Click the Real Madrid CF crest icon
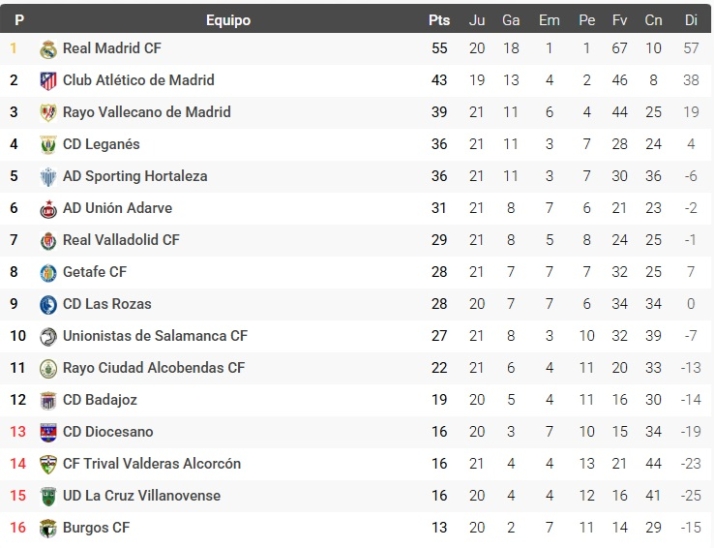Screen dimensions: 714x548 pyautogui.click(x=49, y=49)
